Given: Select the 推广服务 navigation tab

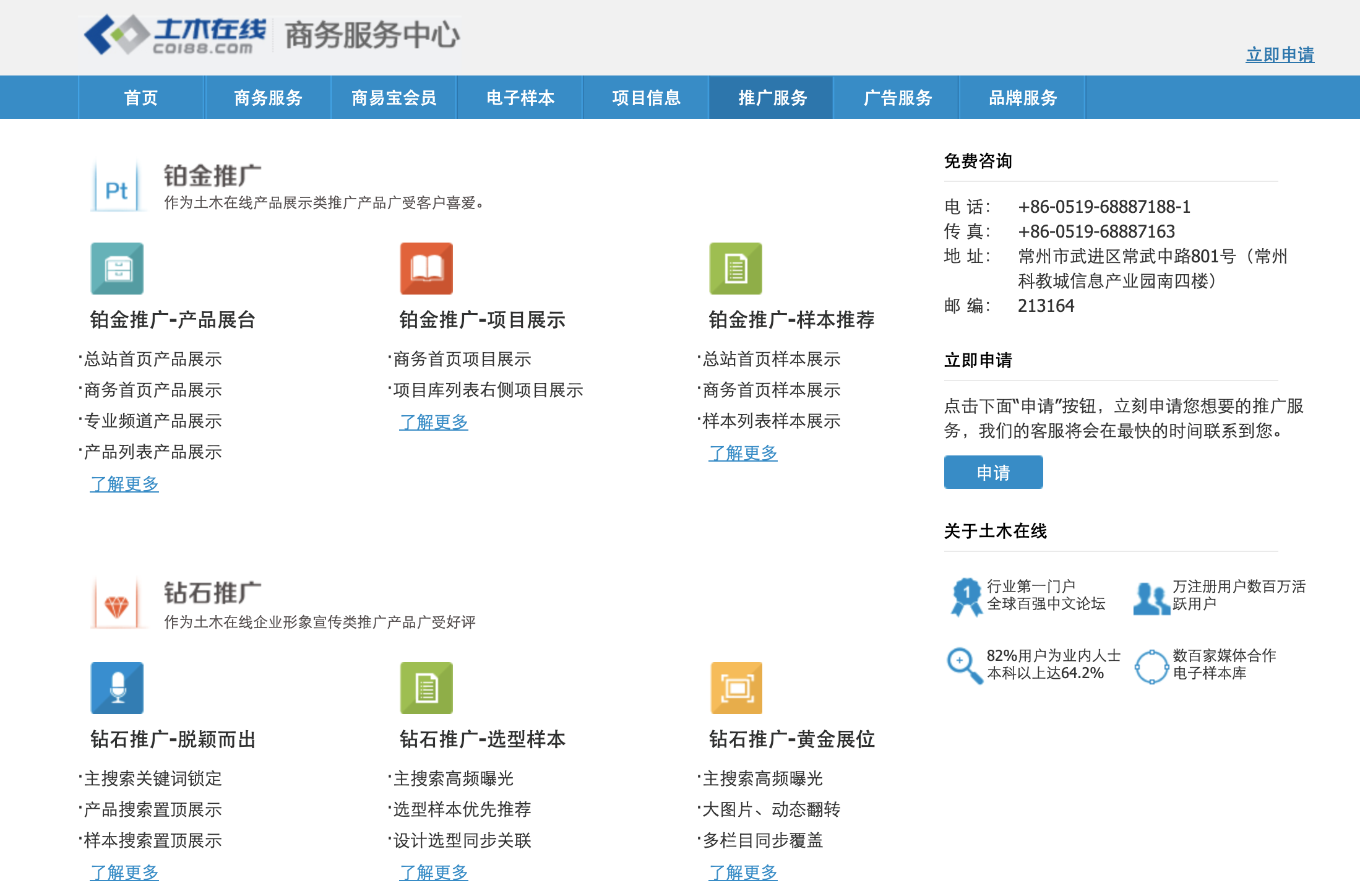Looking at the screenshot, I should tap(772, 98).
